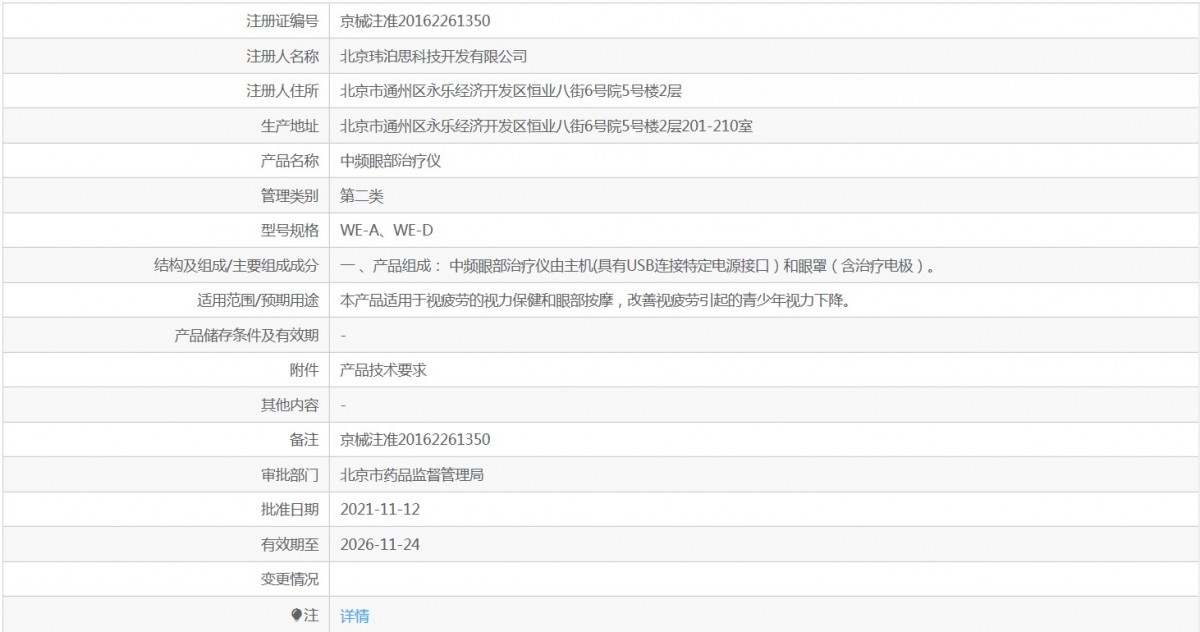
Task: Click the 注册证编号 label
Action: click(282, 21)
